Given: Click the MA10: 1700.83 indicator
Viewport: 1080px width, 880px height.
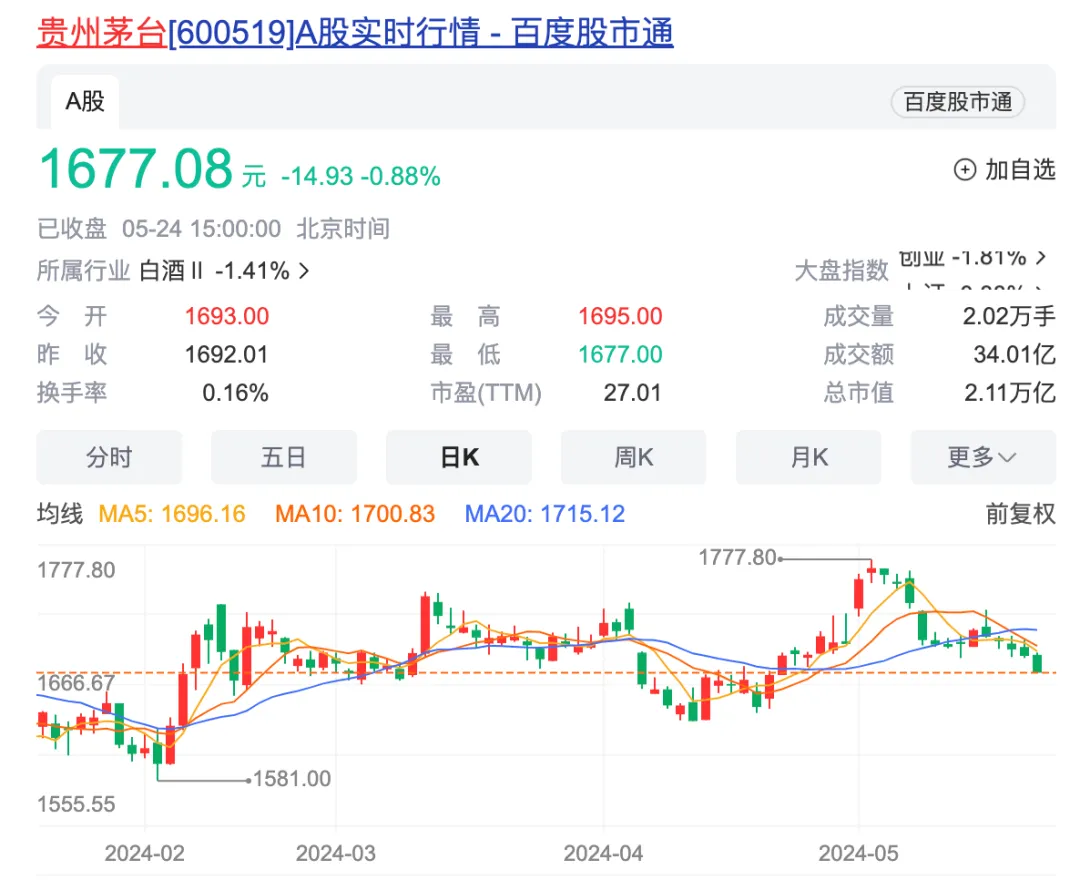Looking at the screenshot, I should (x=355, y=514).
